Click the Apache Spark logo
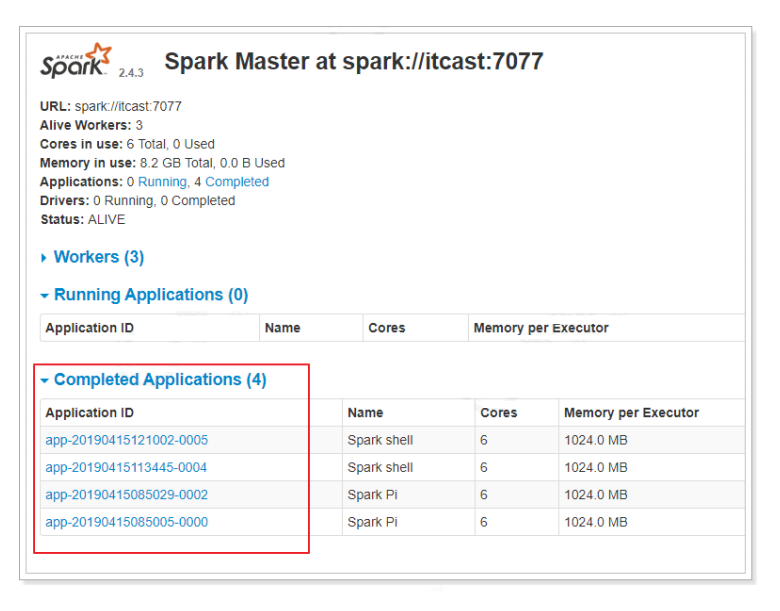This screenshot has width=780, height=611. click(76, 61)
